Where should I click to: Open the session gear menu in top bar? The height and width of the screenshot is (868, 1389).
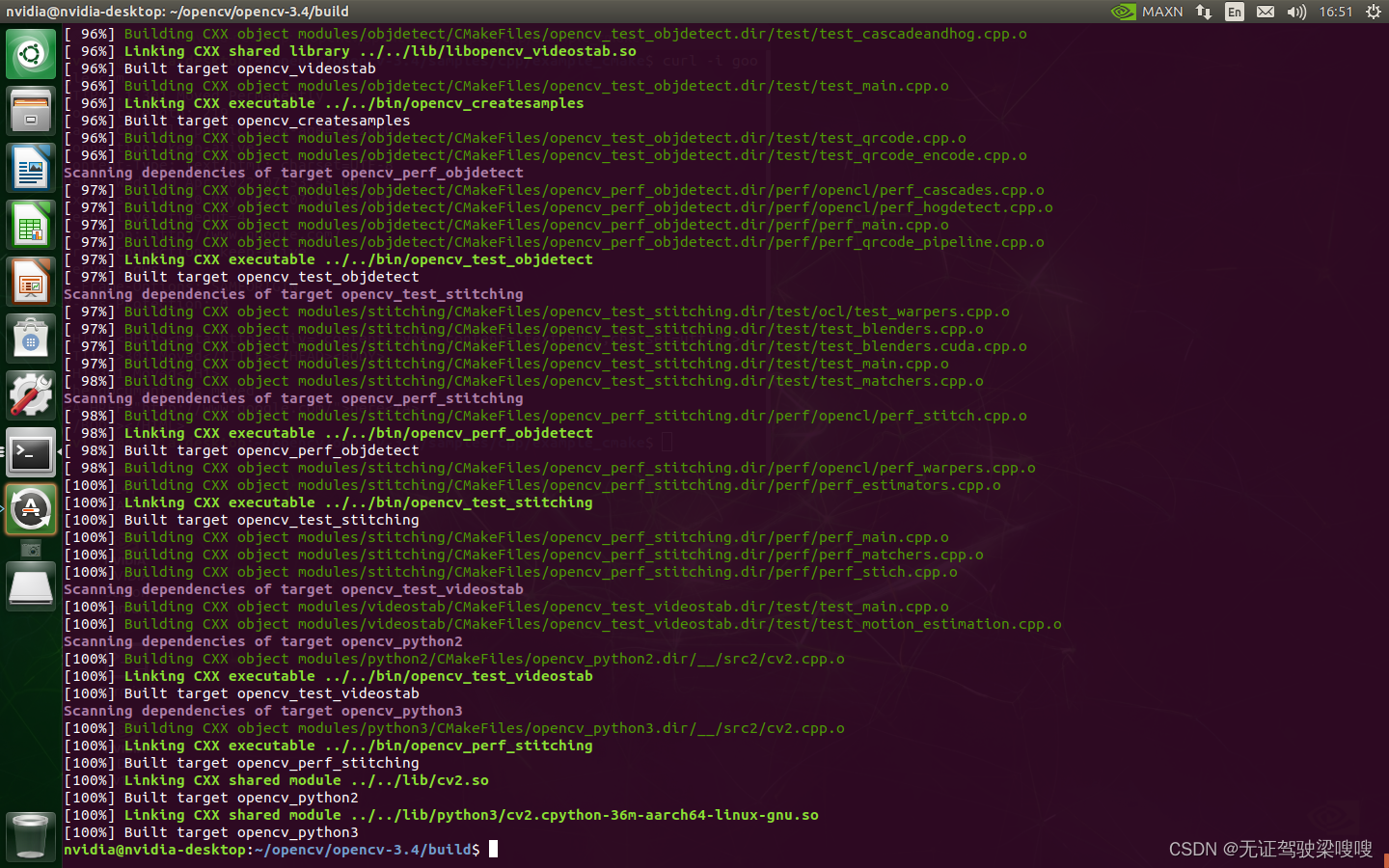tap(1374, 12)
